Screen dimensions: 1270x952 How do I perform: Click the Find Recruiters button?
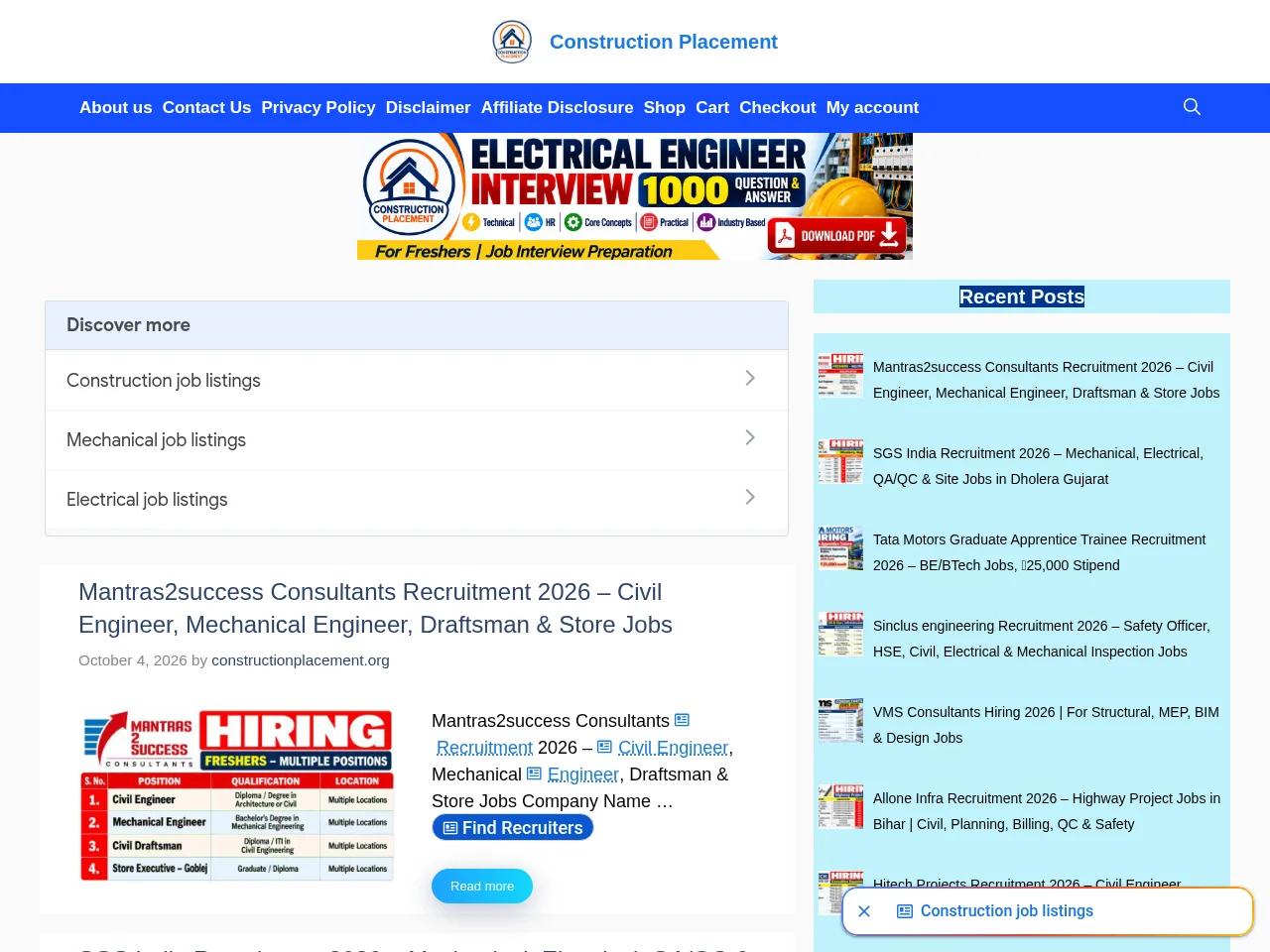(513, 828)
